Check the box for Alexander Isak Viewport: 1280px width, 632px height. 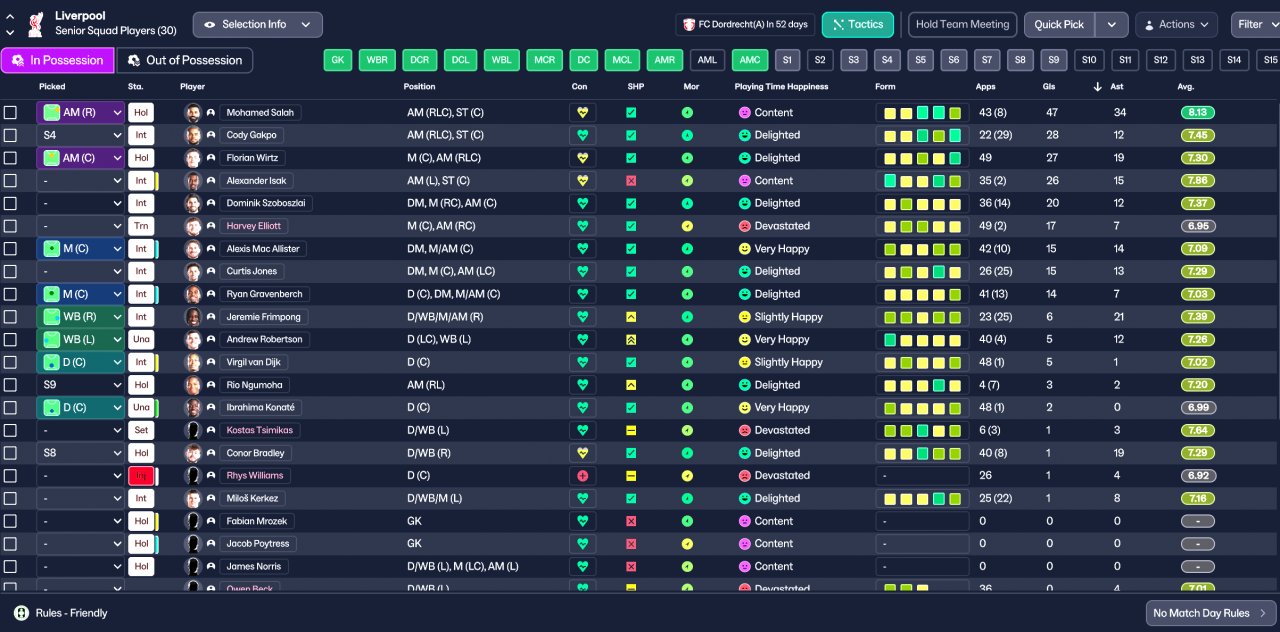10,181
